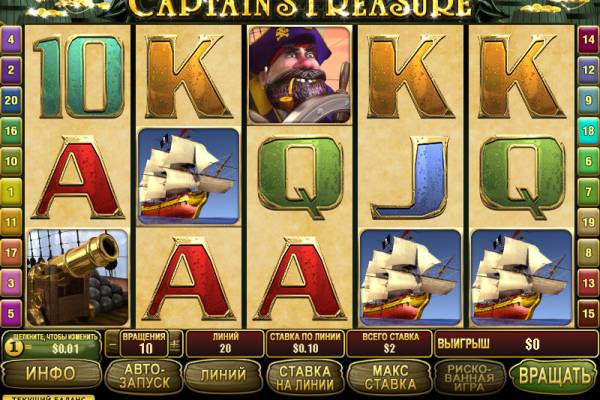The height and width of the screenshot is (400, 600).
Task: Decrease spins count with minus button
Action: 112,344
